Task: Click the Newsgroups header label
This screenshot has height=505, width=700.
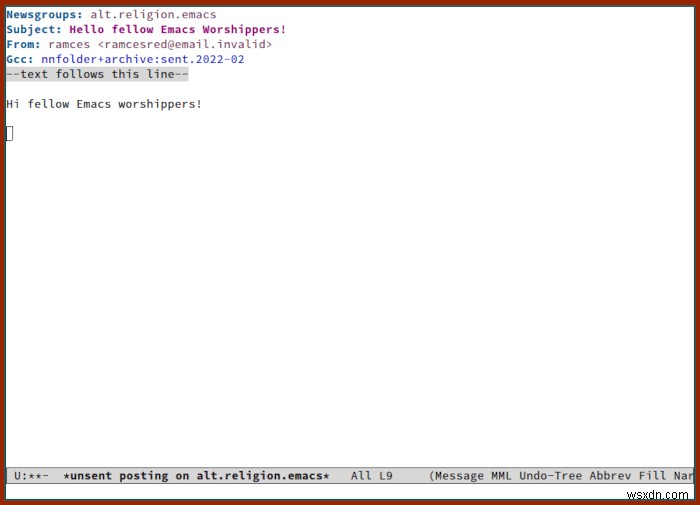Action: pyautogui.click(x=44, y=15)
